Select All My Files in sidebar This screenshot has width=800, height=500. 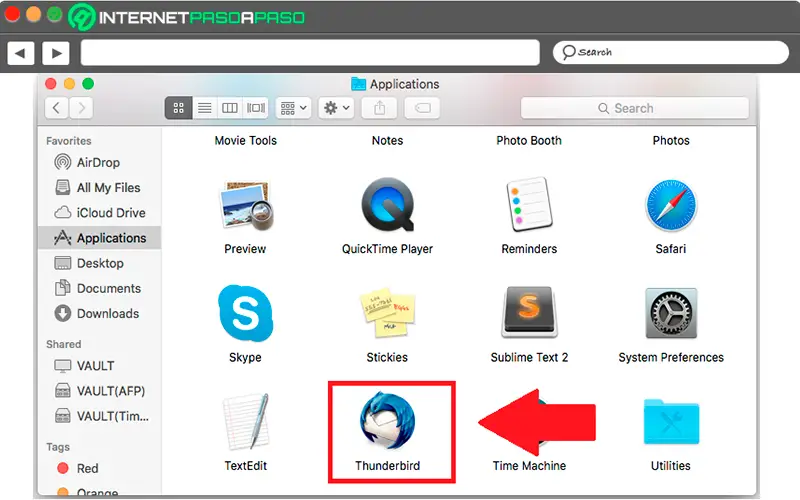pos(99,188)
